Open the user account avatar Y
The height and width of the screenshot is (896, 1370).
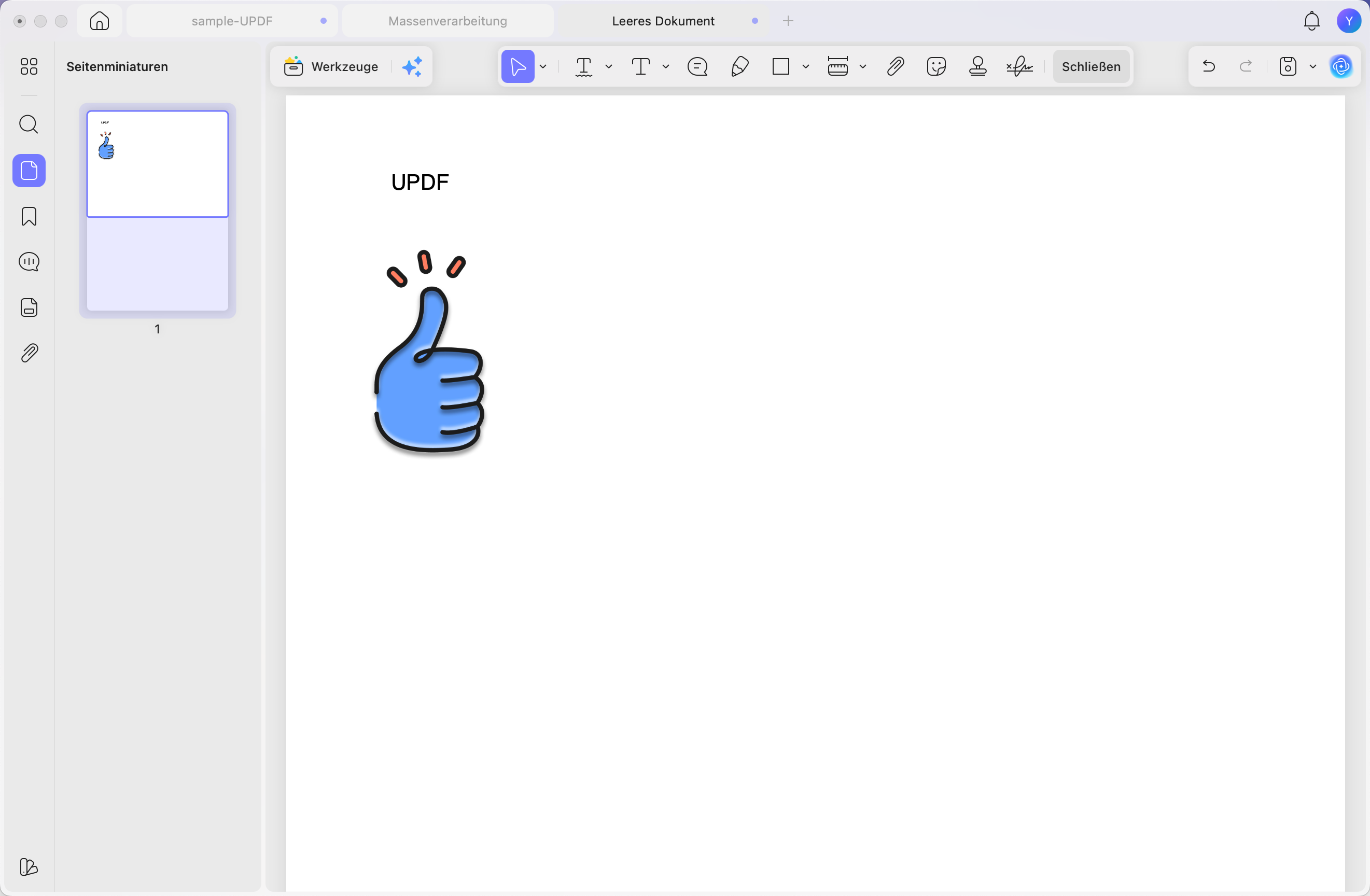[x=1349, y=21]
